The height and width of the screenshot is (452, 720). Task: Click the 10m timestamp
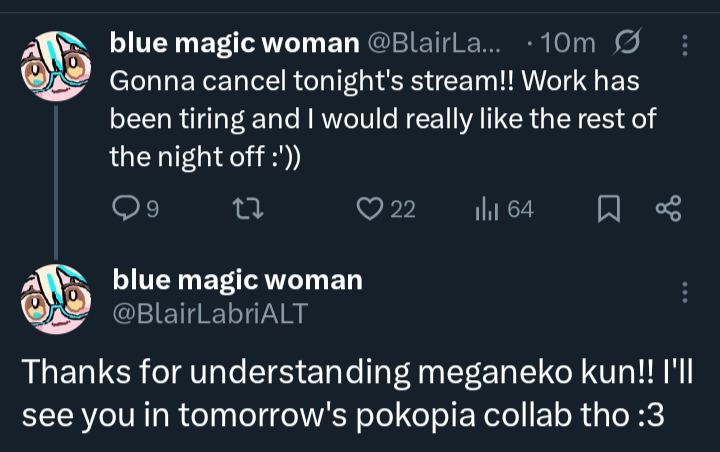tap(567, 43)
